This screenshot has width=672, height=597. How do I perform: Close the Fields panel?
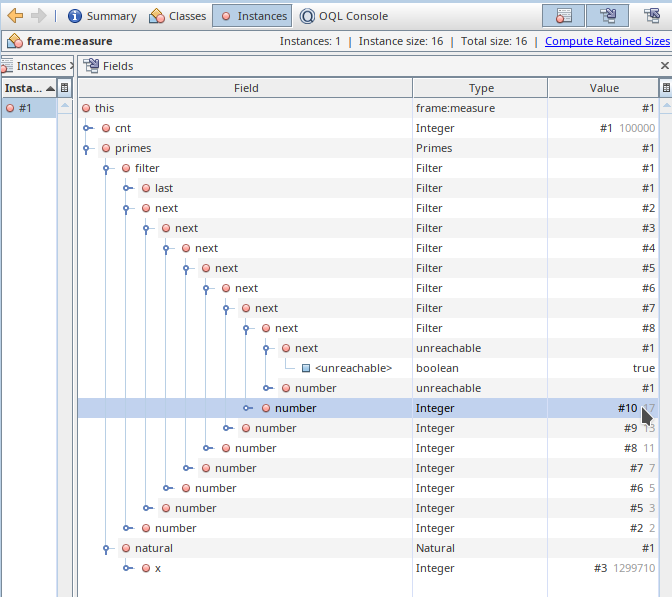(665, 66)
